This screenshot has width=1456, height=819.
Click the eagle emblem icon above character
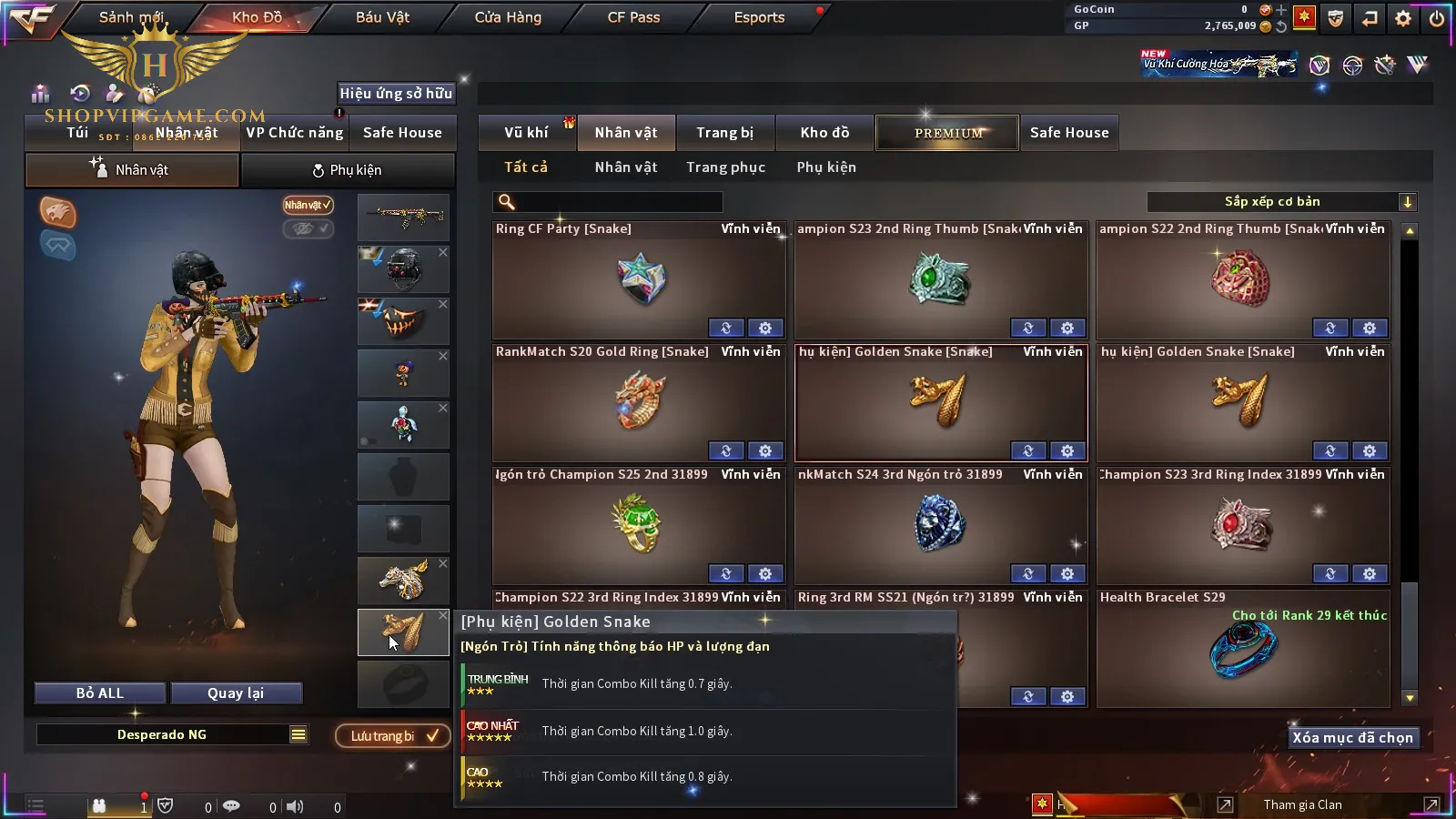(x=57, y=212)
